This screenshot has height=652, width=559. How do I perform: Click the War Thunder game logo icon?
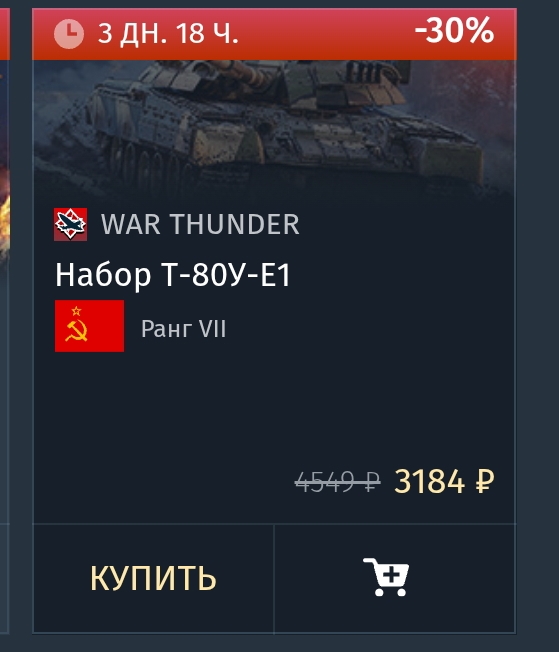pos(71,225)
